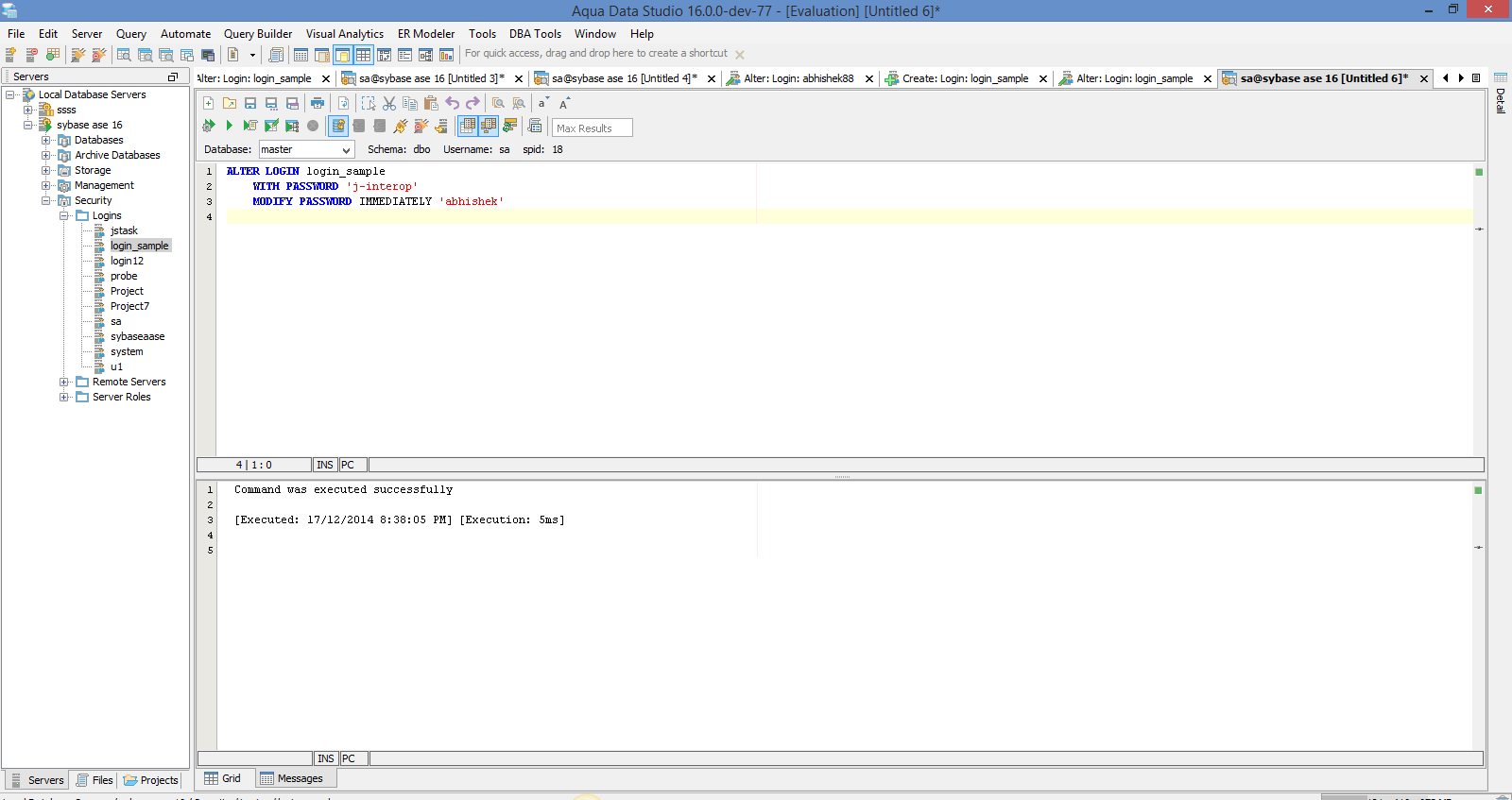
Task: Expand the ssss server node
Action: tap(27, 110)
